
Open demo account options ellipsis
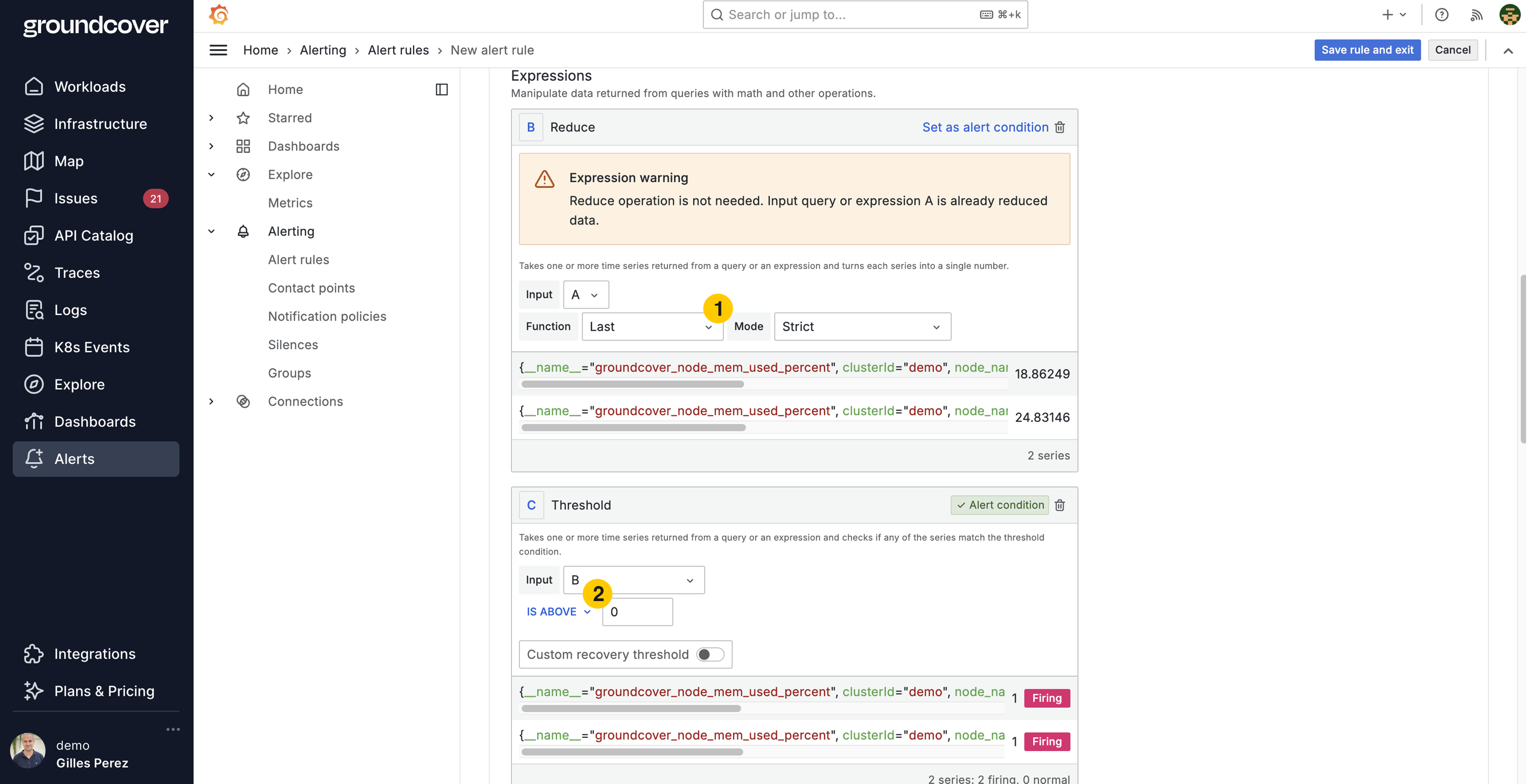pos(173,730)
